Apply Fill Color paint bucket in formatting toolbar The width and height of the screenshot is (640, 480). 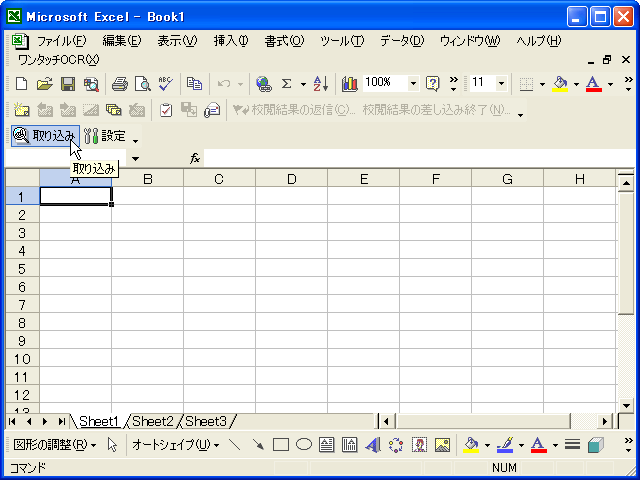[x=560, y=84]
